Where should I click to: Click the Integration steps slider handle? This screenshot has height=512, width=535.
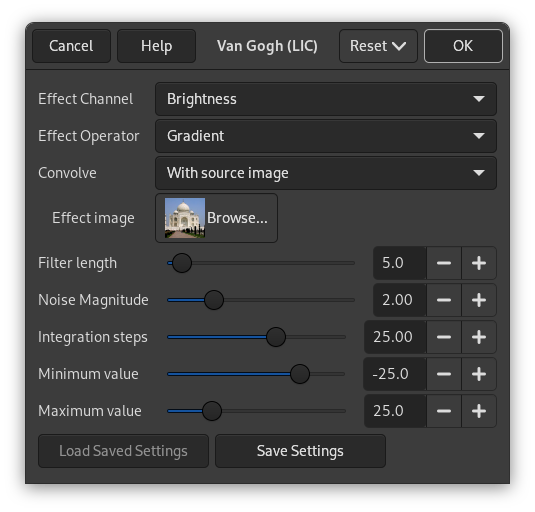coord(276,337)
